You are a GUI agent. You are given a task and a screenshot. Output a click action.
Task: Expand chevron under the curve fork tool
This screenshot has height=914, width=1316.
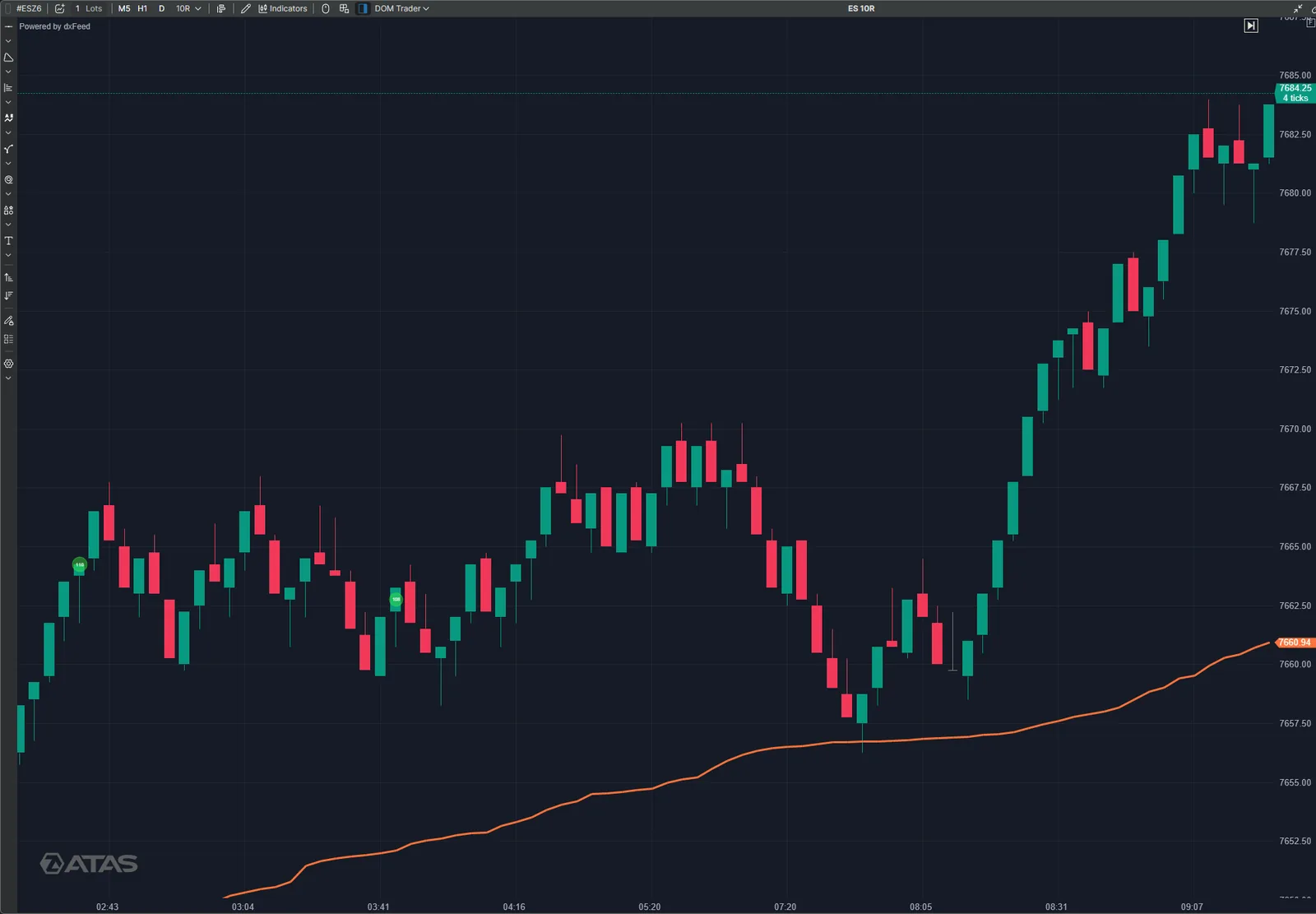pyautogui.click(x=8, y=164)
